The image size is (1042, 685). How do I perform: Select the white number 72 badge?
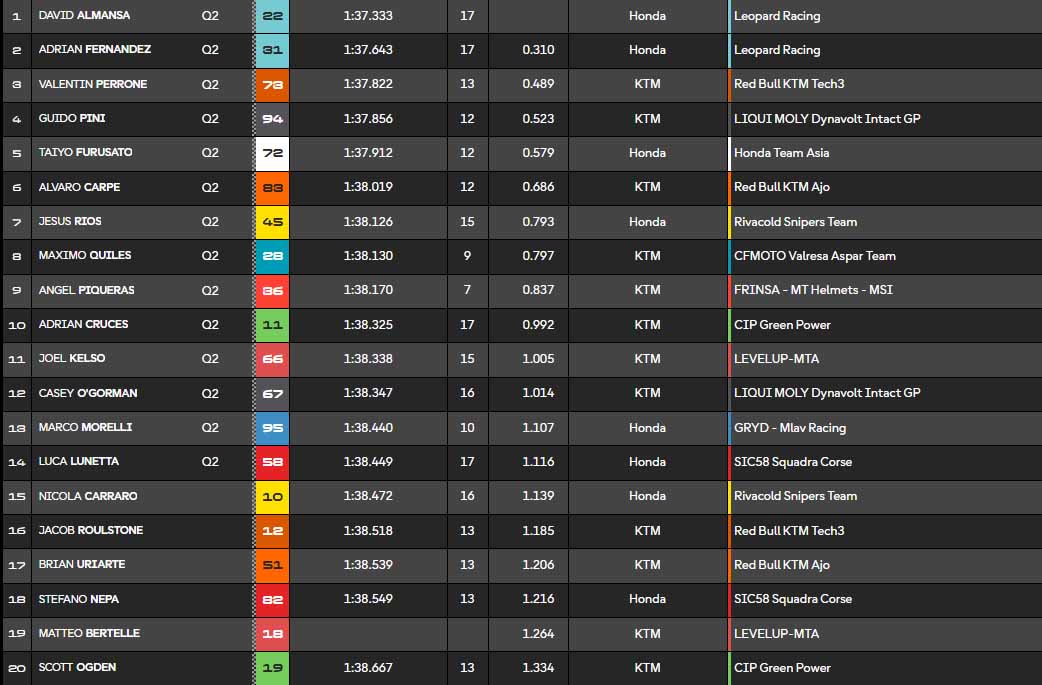[x=272, y=153]
